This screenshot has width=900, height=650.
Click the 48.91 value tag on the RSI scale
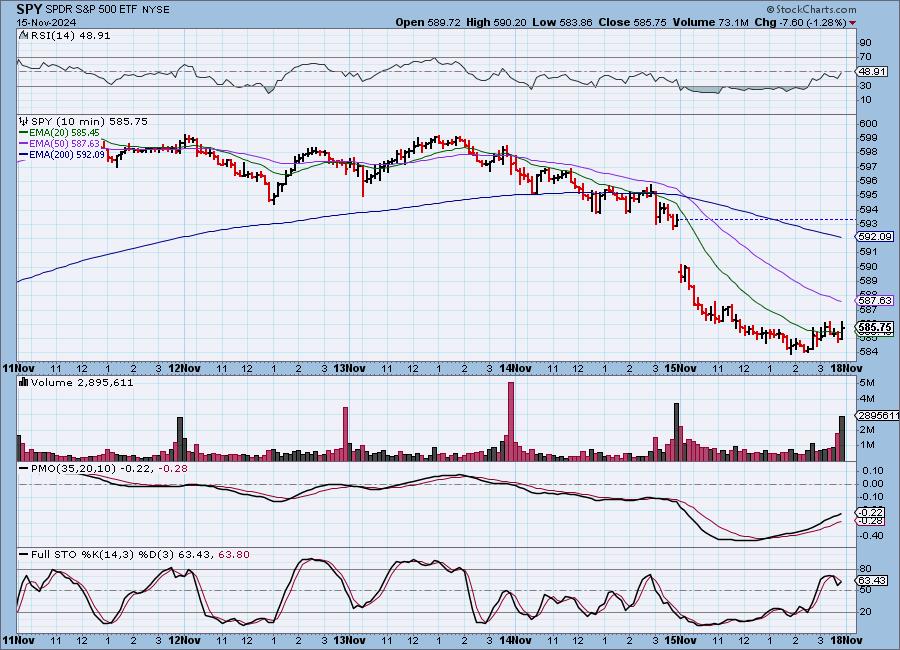pyautogui.click(x=871, y=72)
